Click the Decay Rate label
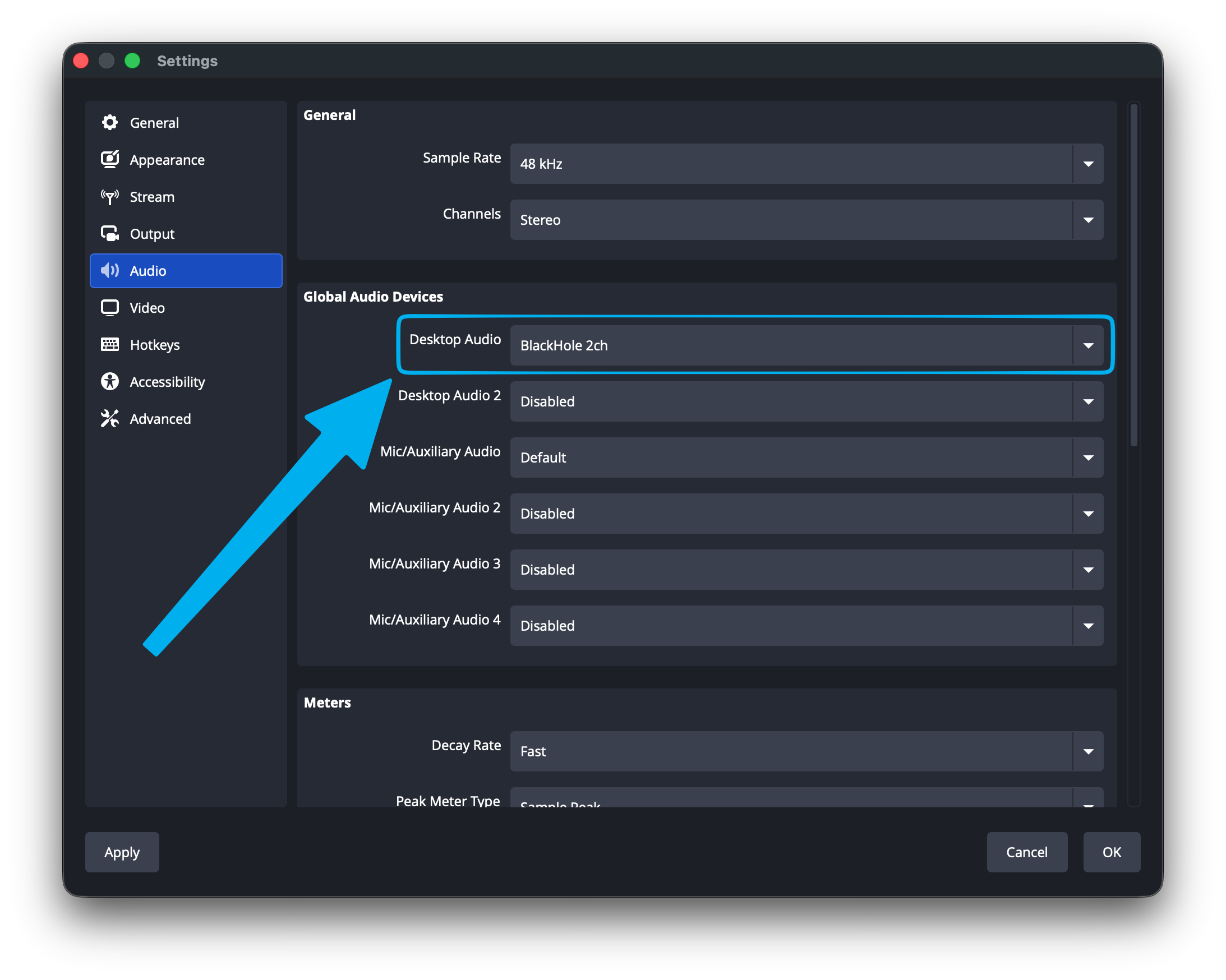The image size is (1226, 980). click(x=466, y=745)
